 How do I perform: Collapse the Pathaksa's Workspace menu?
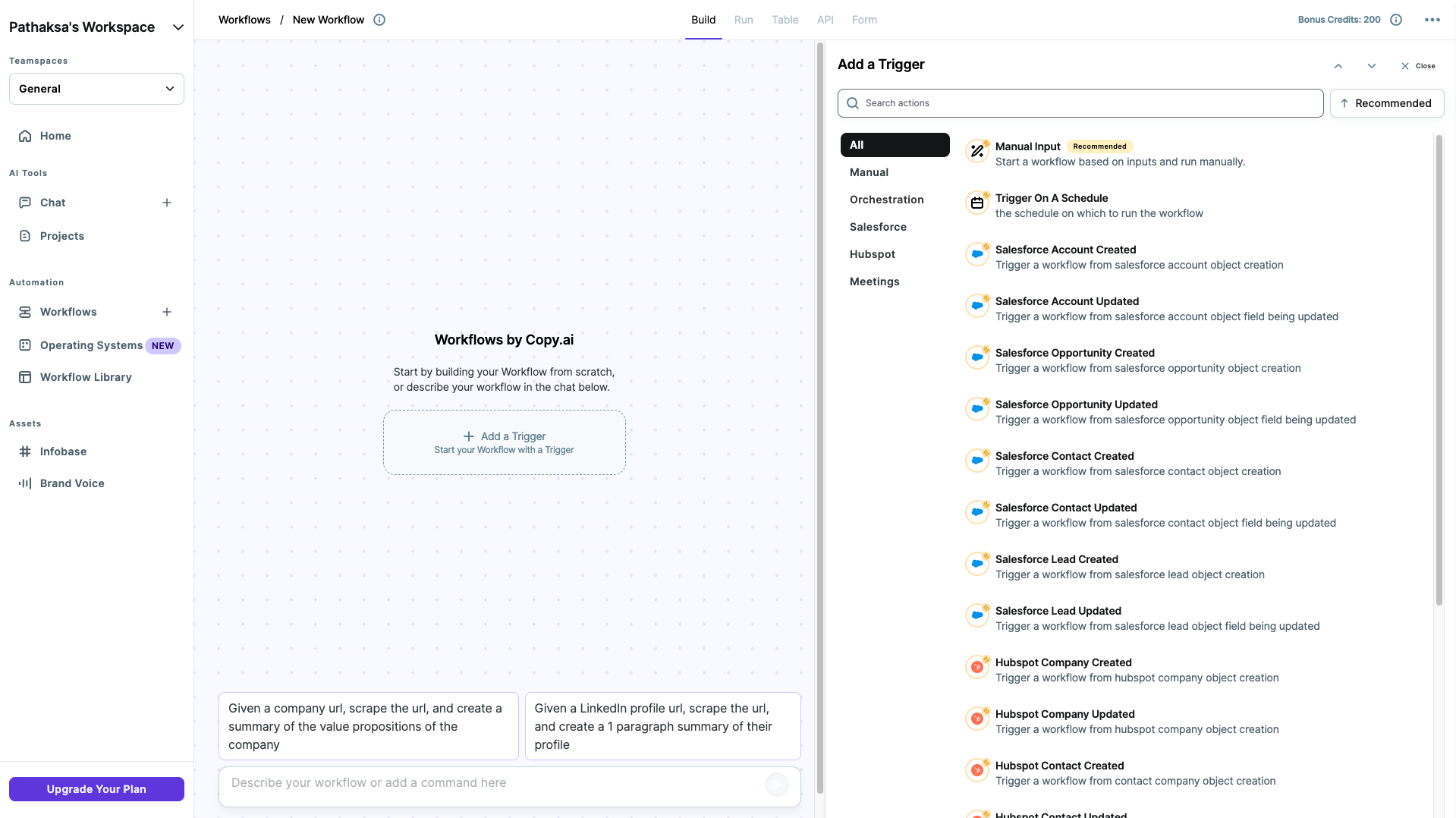point(178,27)
